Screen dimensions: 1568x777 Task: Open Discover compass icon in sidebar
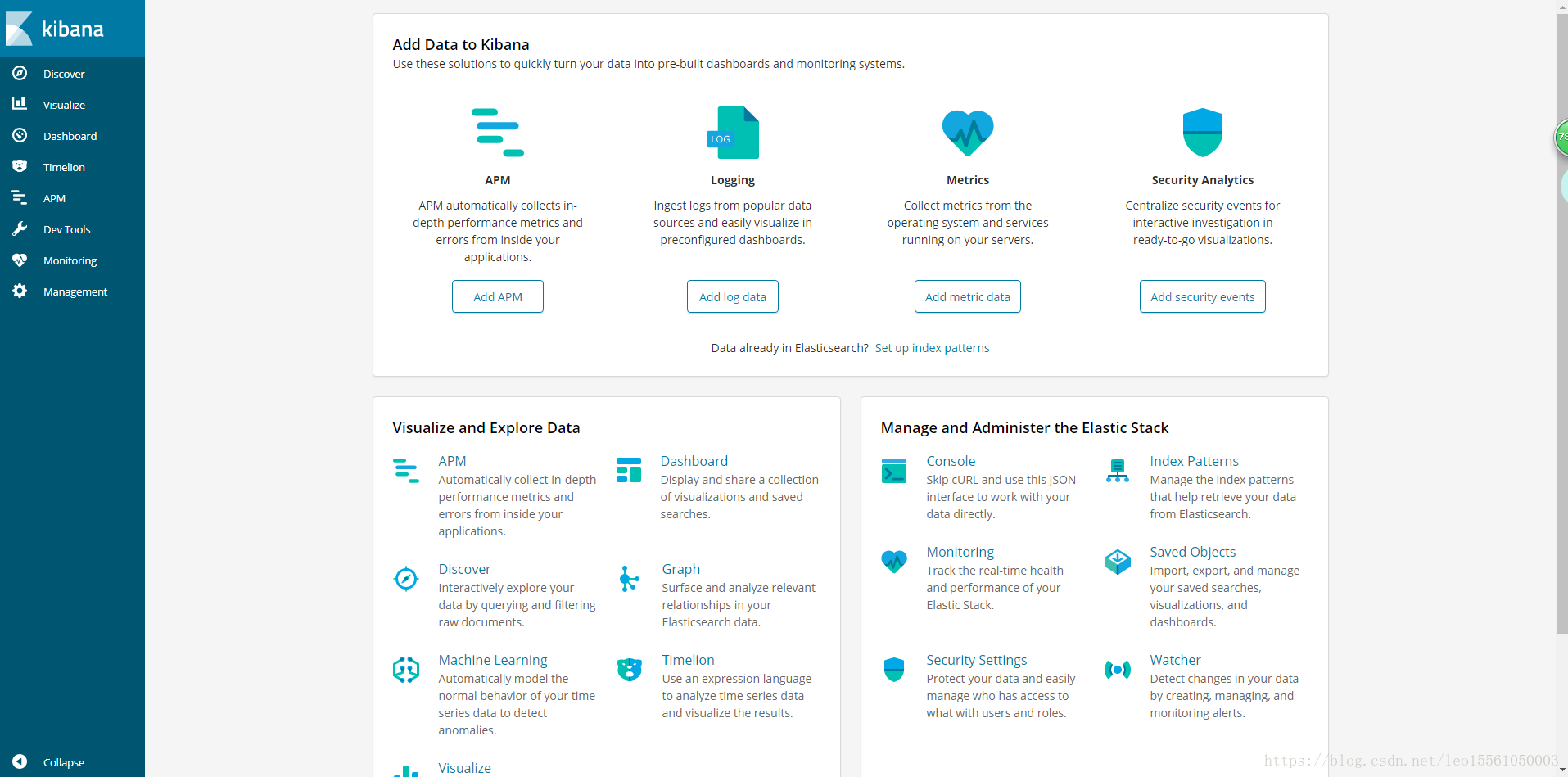[20, 74]
